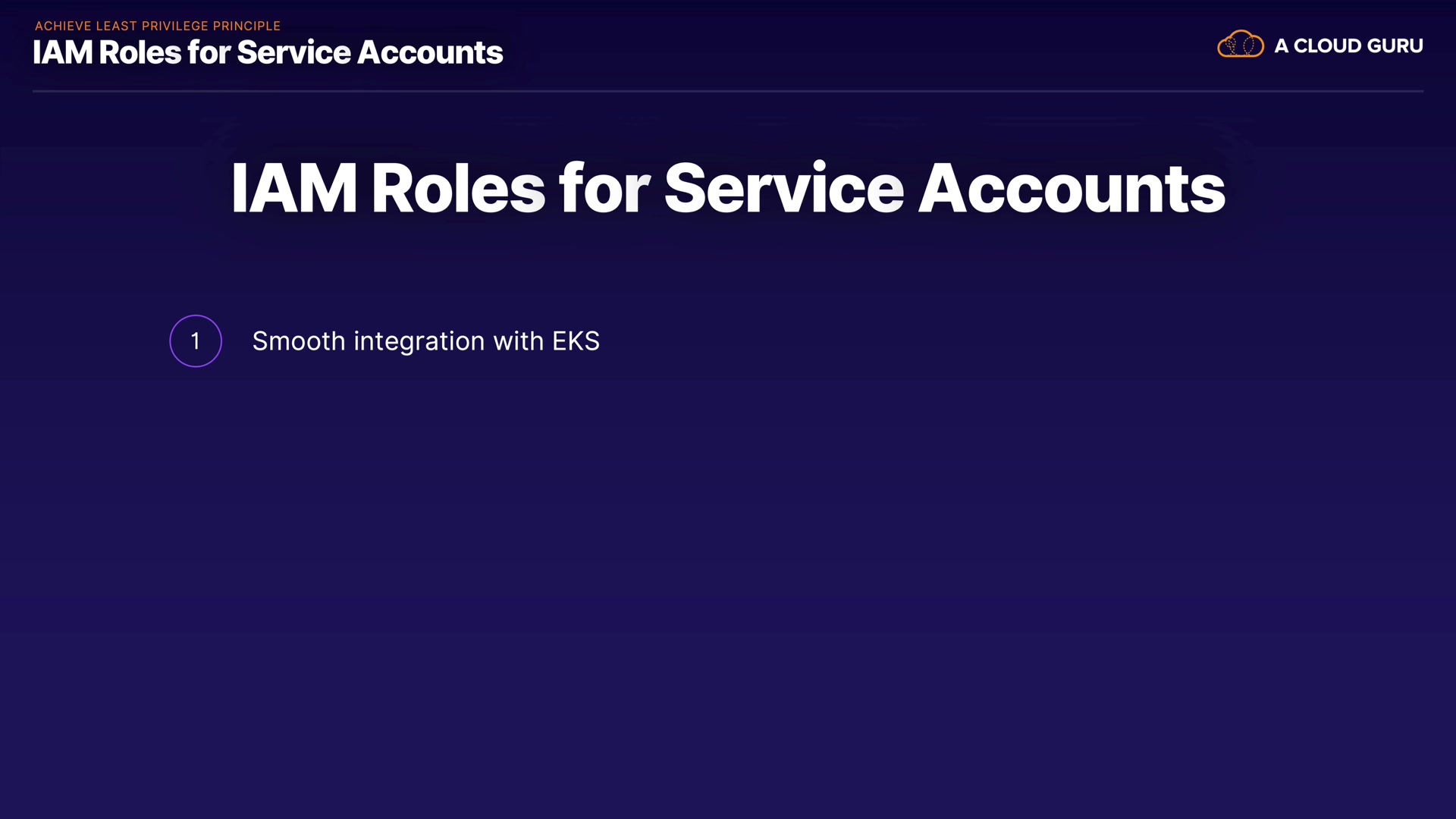Viewport: 1456px width, 819px height.
Task: Click the small top-left "IAM Roles for Service Accounts" title
Action: pos(268,52)
